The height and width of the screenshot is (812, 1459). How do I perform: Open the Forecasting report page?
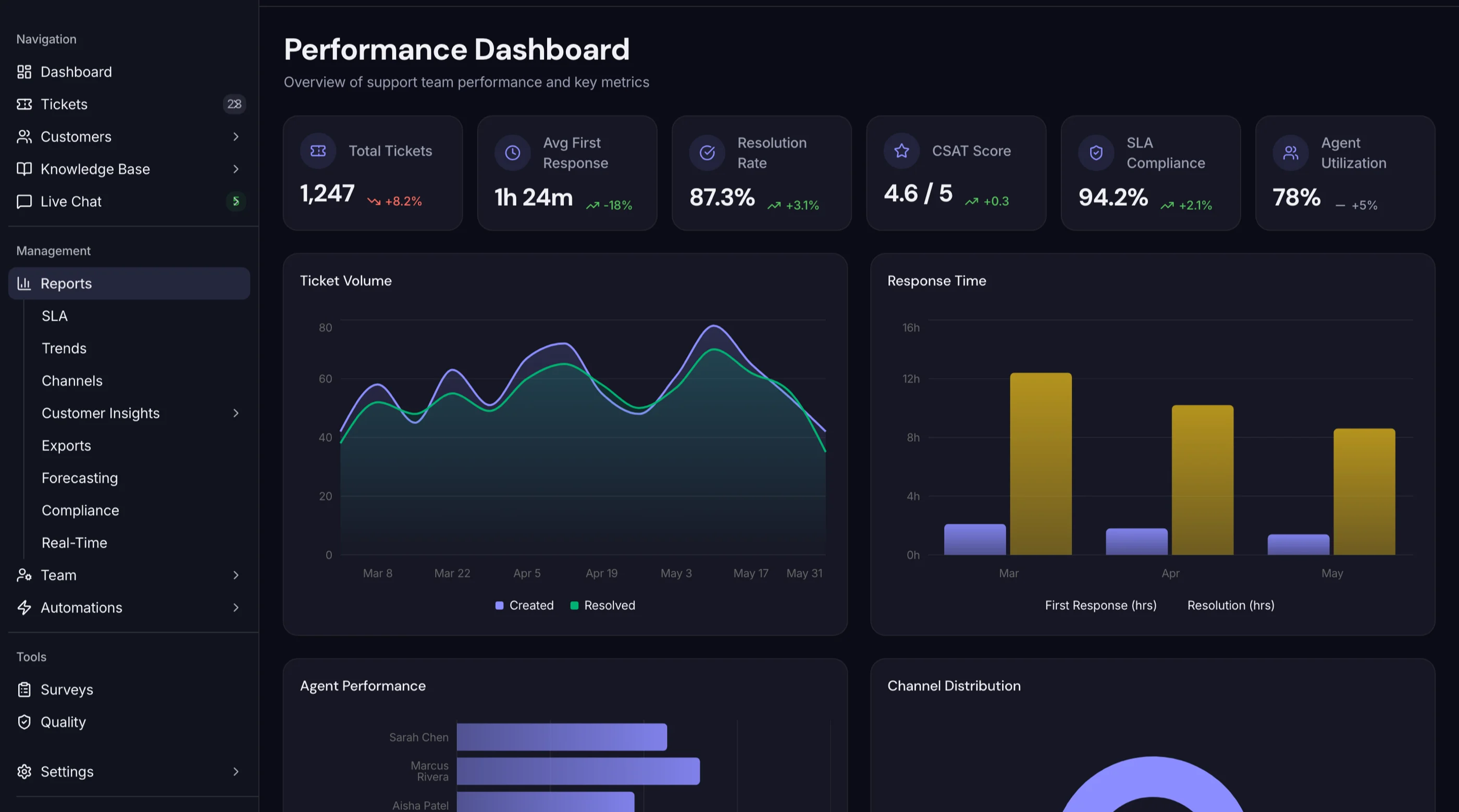coord(80,478)
